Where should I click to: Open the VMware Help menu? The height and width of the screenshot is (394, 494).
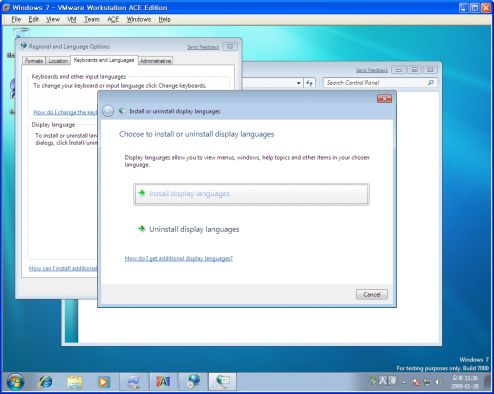164,19
